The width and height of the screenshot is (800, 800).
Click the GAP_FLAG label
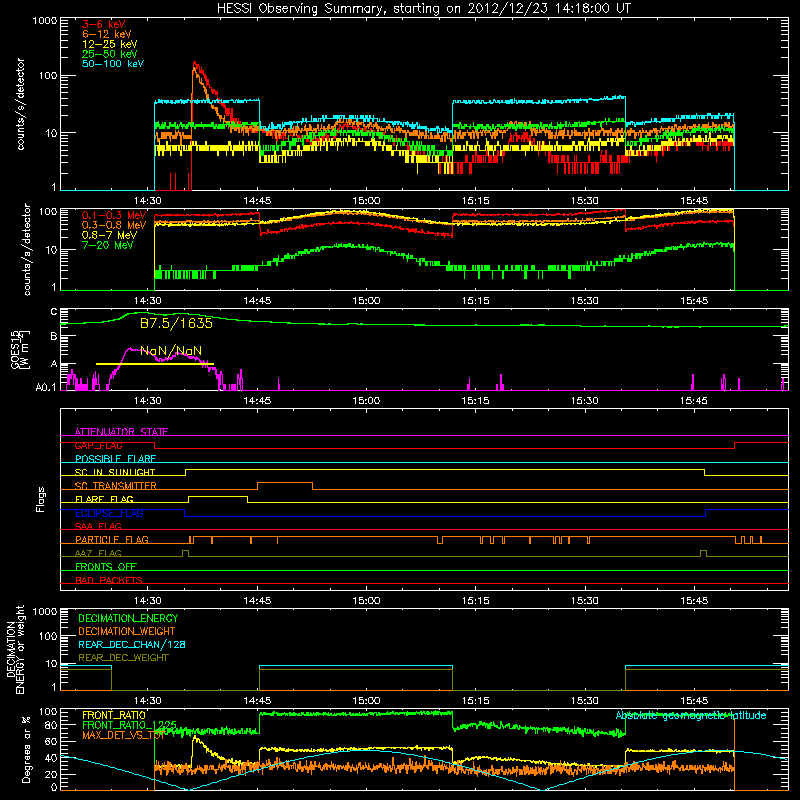click(98, 445)
